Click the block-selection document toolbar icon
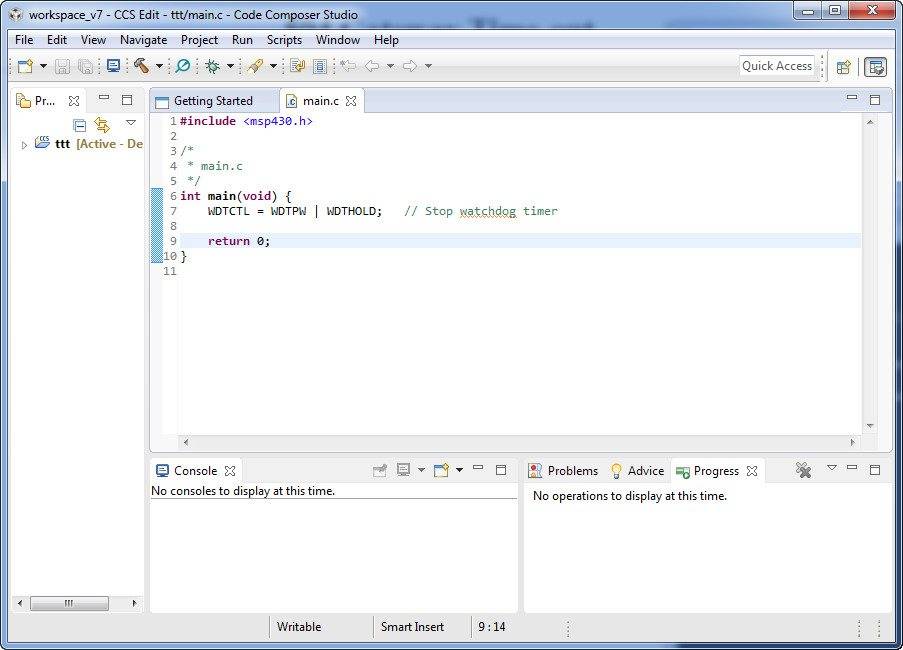903x650 pixels. point(320,66)
